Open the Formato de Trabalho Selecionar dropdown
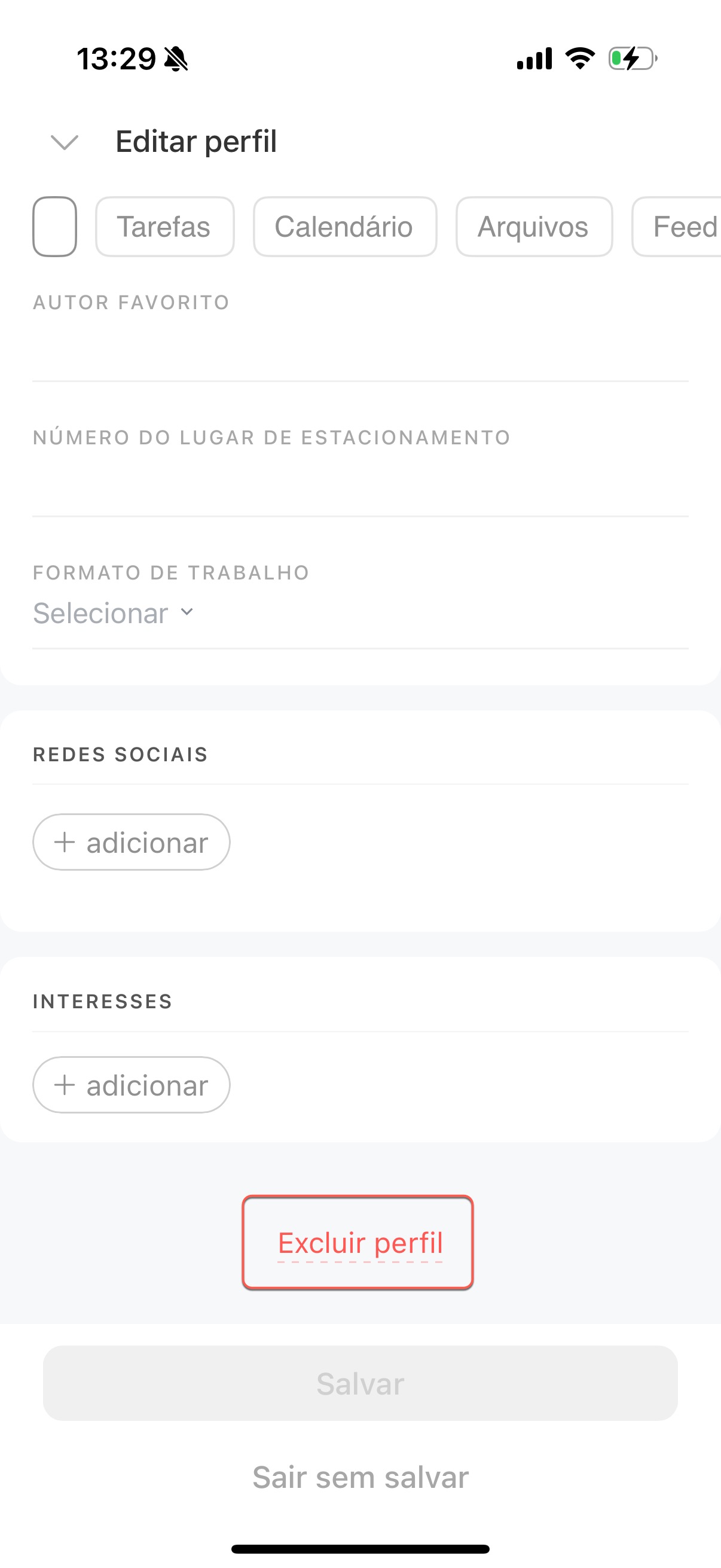This screenshot has width=721, height=1568. (x=101, y=613)
